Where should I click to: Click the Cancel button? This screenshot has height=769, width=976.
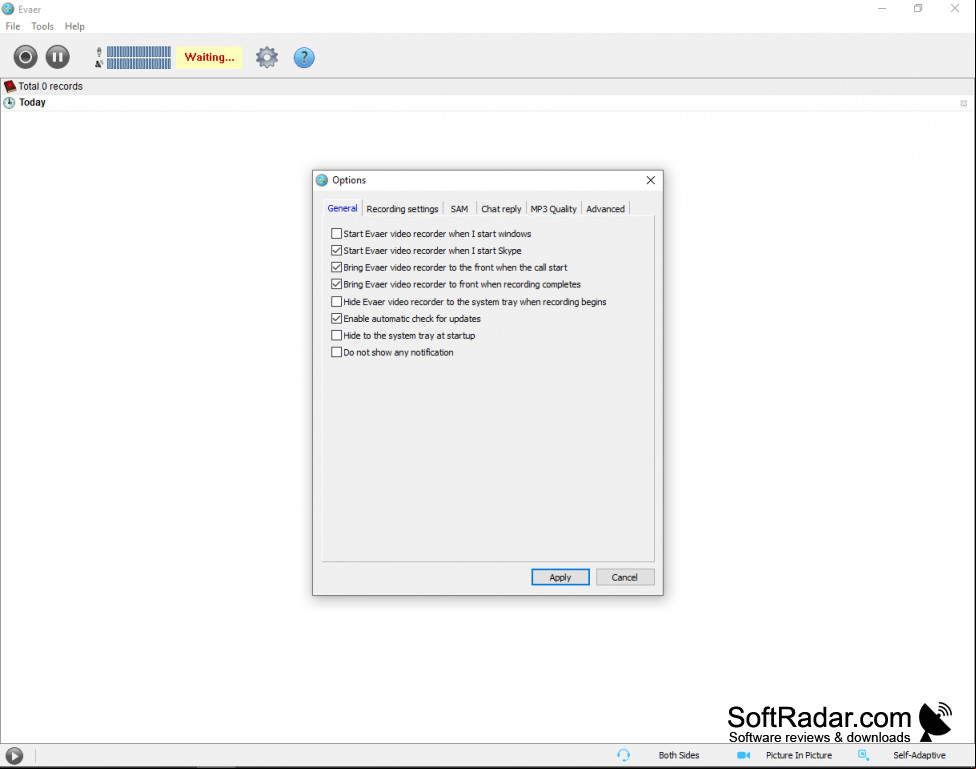624,577
